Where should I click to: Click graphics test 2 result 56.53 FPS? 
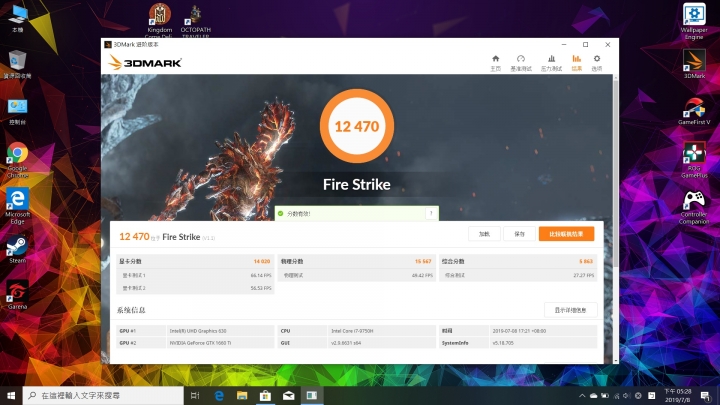261,288
